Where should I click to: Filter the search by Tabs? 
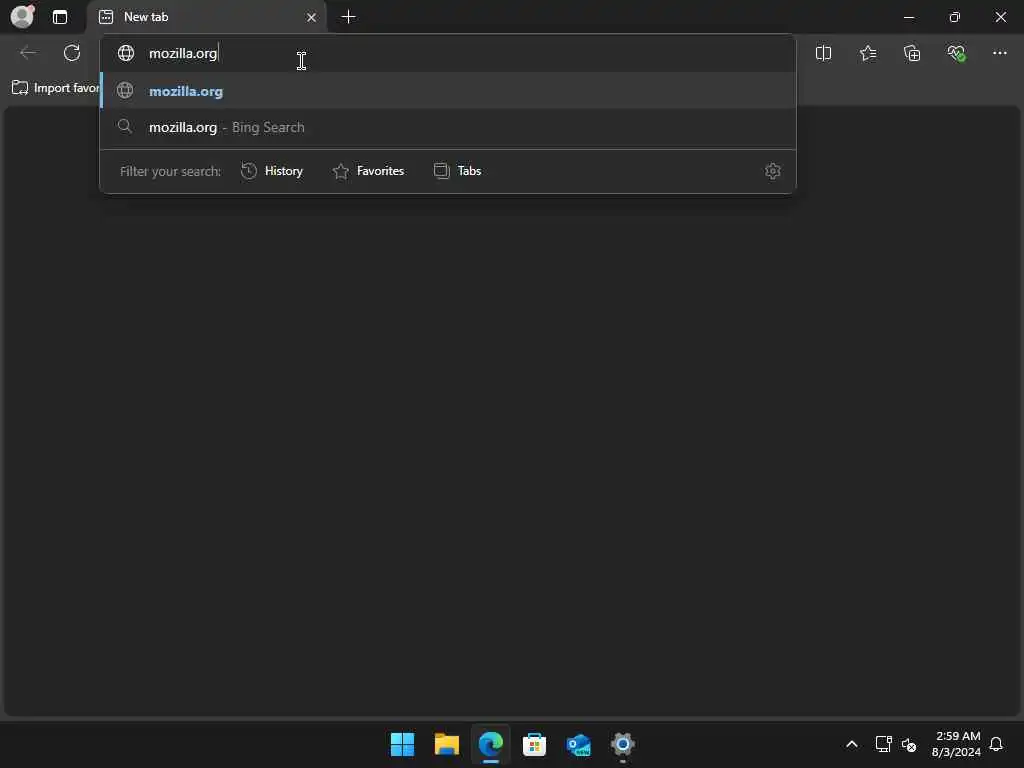point(457,171)
